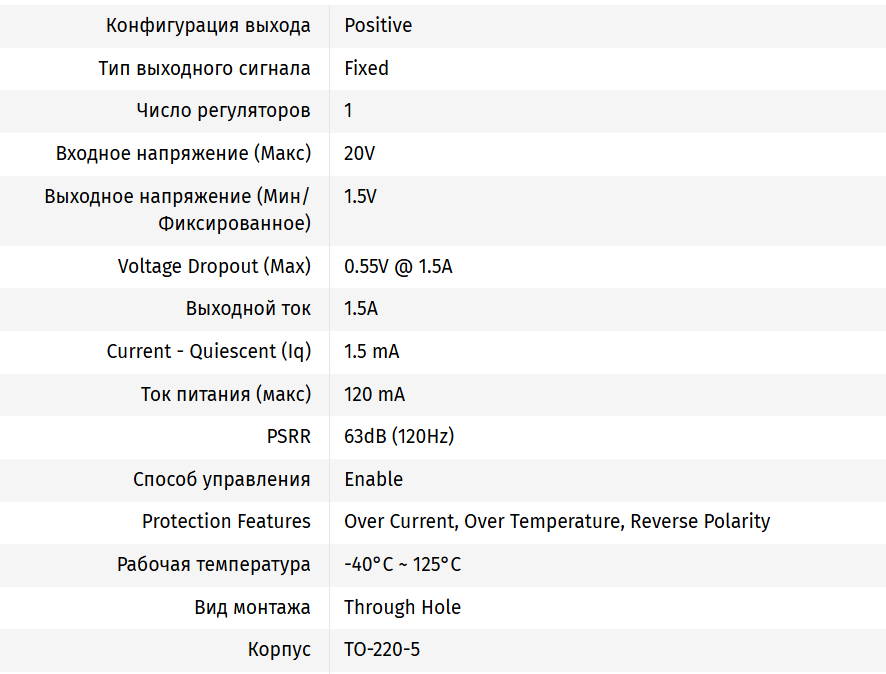The width and height of the screenshot is (886, 674).
Task: Select the "Positive" value text
Action: click(378, 26)
